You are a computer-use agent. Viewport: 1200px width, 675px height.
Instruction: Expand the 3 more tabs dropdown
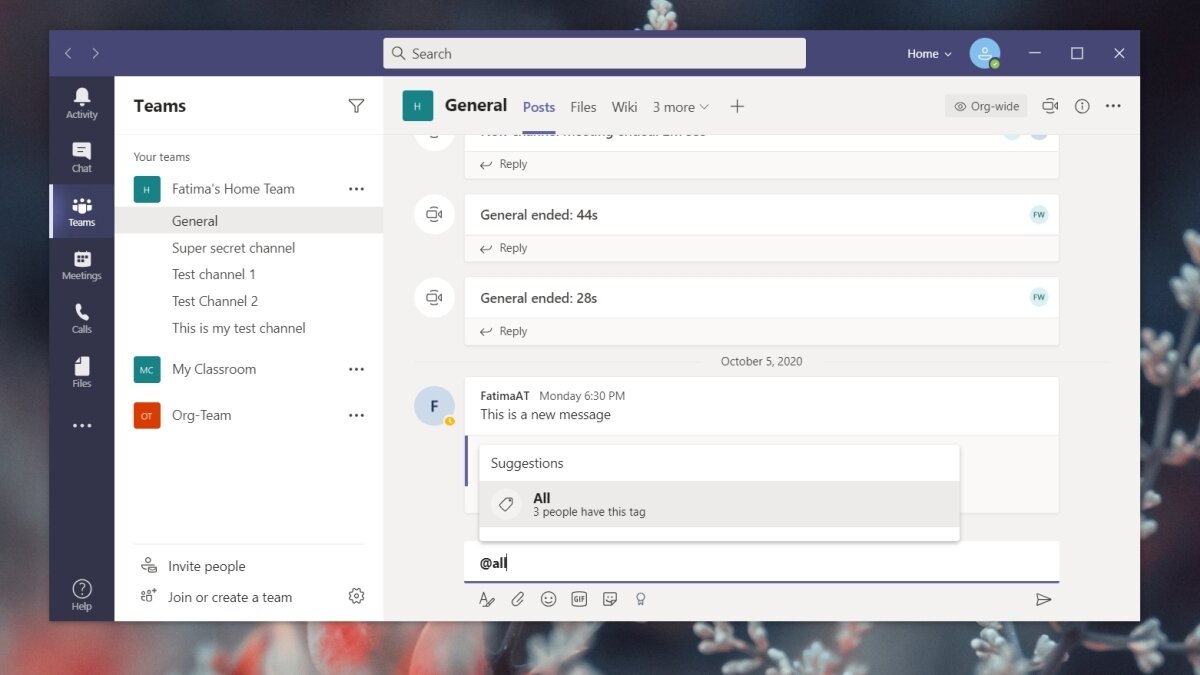click(681, 107)
